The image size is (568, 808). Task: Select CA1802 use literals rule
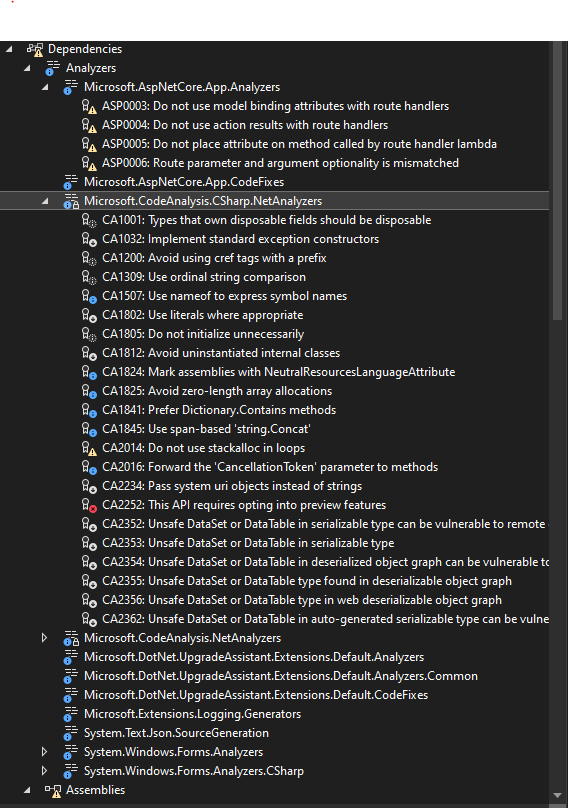203,315
